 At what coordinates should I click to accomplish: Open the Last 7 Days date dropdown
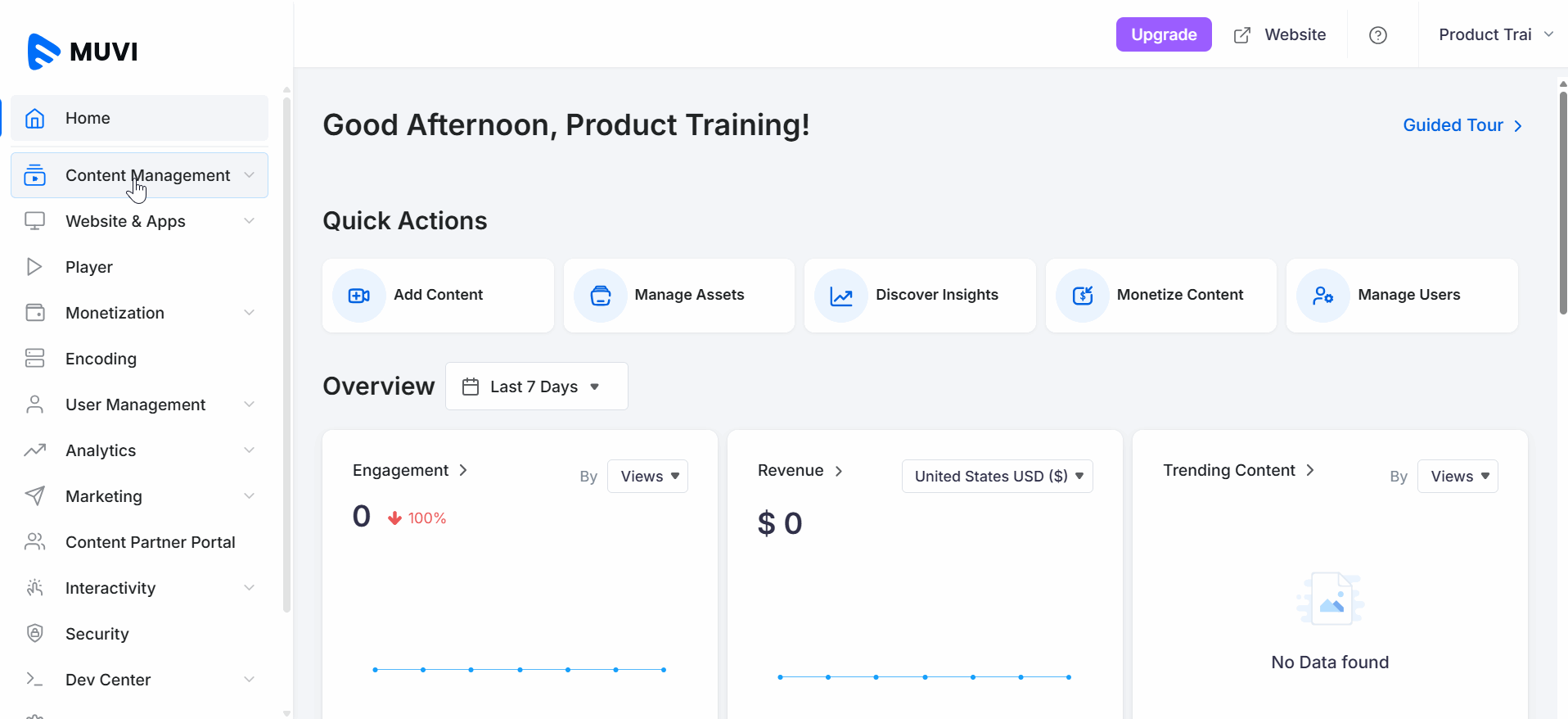click(x=536, y=387)
